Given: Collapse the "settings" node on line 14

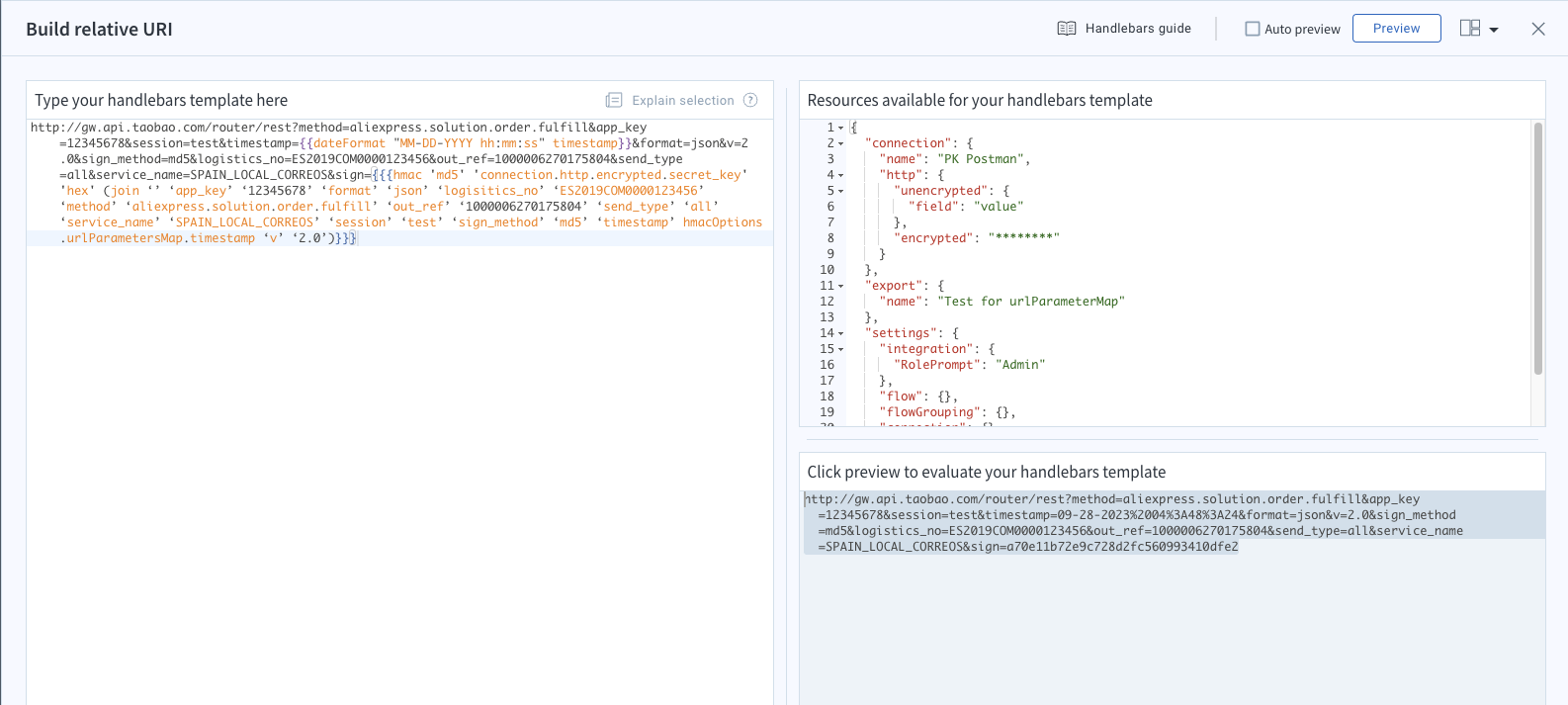Looking at the screenshot, I should (841, 333).
